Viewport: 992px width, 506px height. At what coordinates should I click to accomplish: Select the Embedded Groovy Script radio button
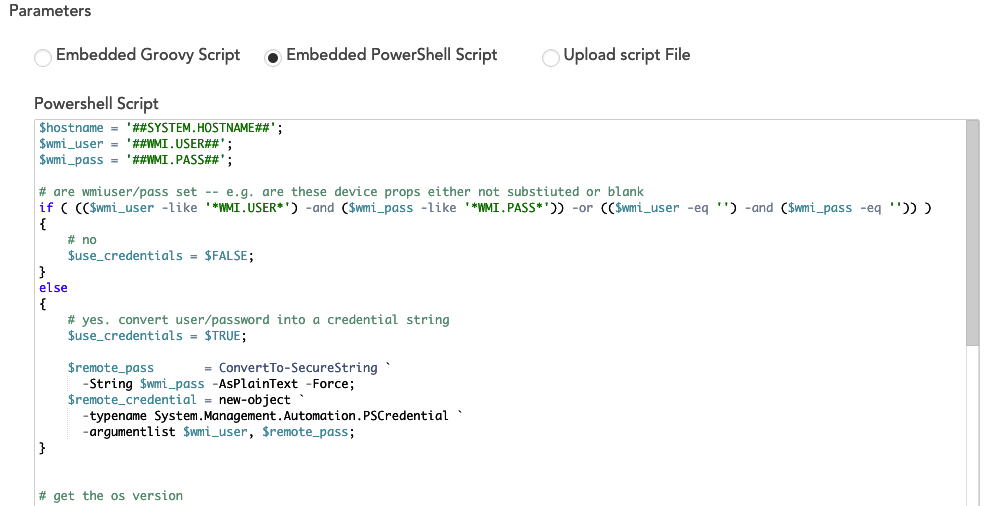[43, 57]
